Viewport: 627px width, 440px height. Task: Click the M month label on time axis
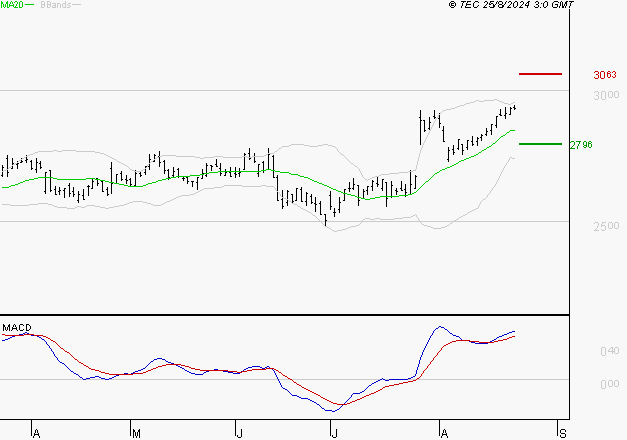click(x=136, y=434)
